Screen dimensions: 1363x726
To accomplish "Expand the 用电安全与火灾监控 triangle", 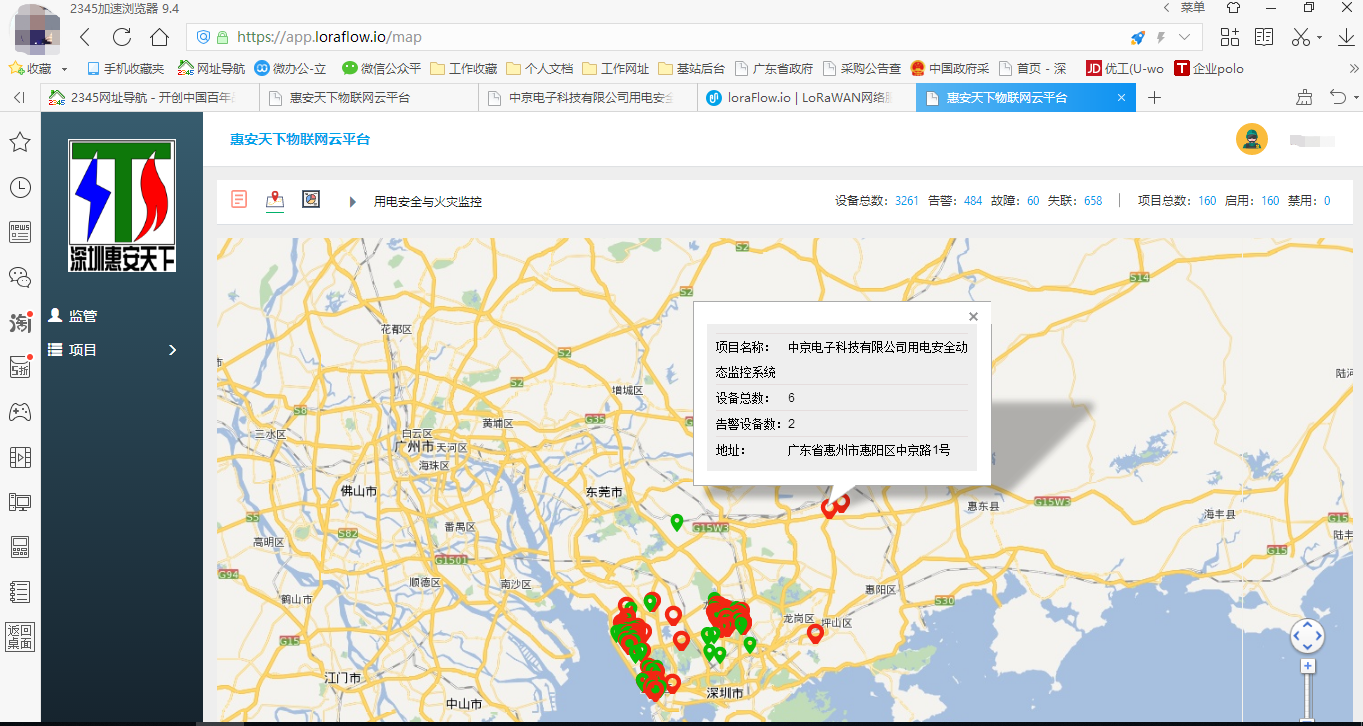I will [x=352, y=202].
